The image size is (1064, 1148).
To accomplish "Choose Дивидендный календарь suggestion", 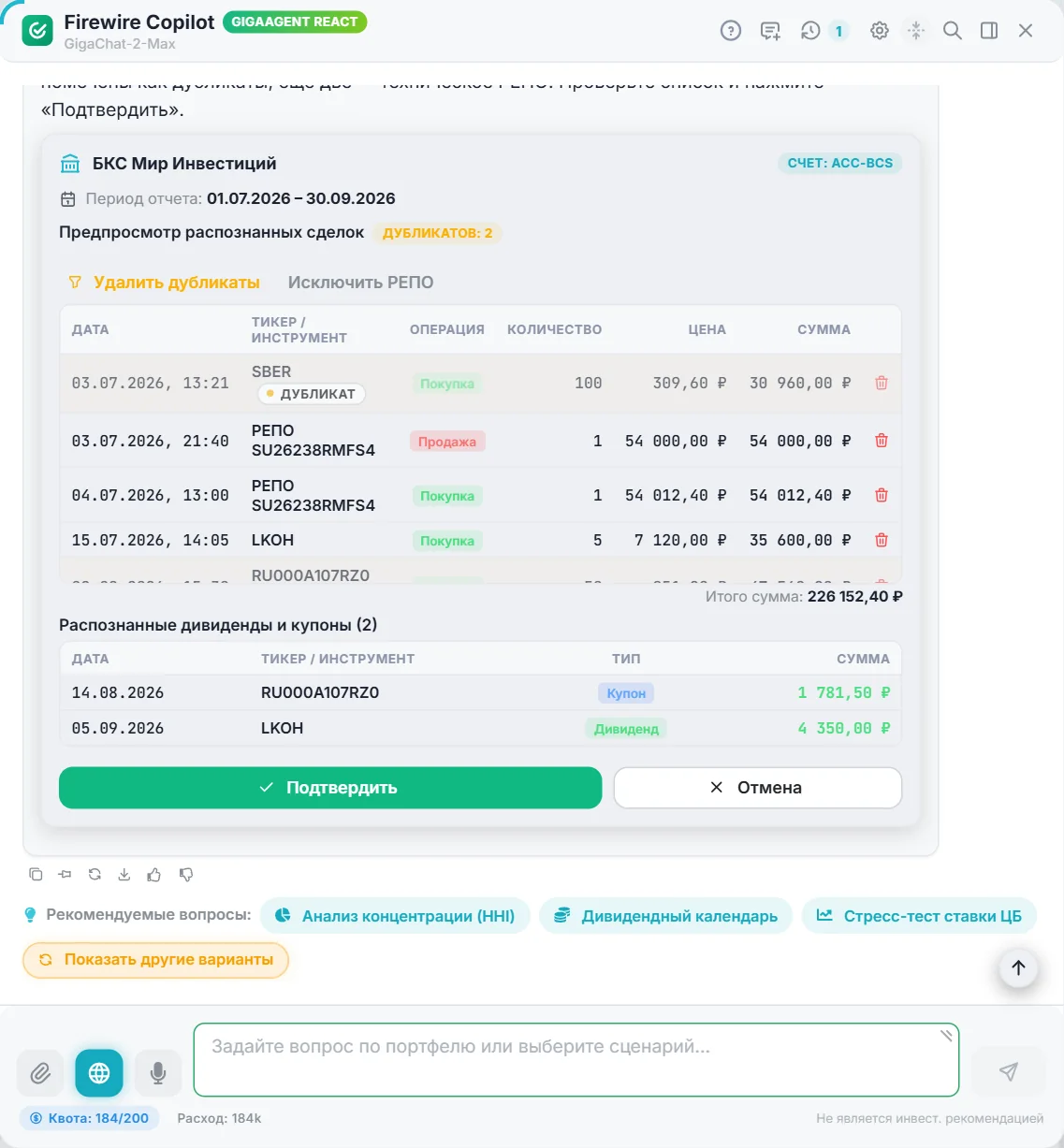I will tap(665, 916).
